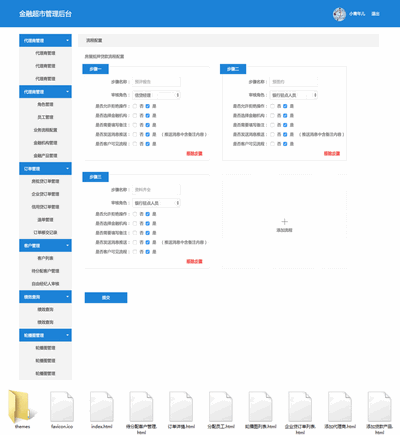This screenshot has width=400, height=435.
Task: Collapse the 订单管理 sidebar section
Action: [45, 169]
